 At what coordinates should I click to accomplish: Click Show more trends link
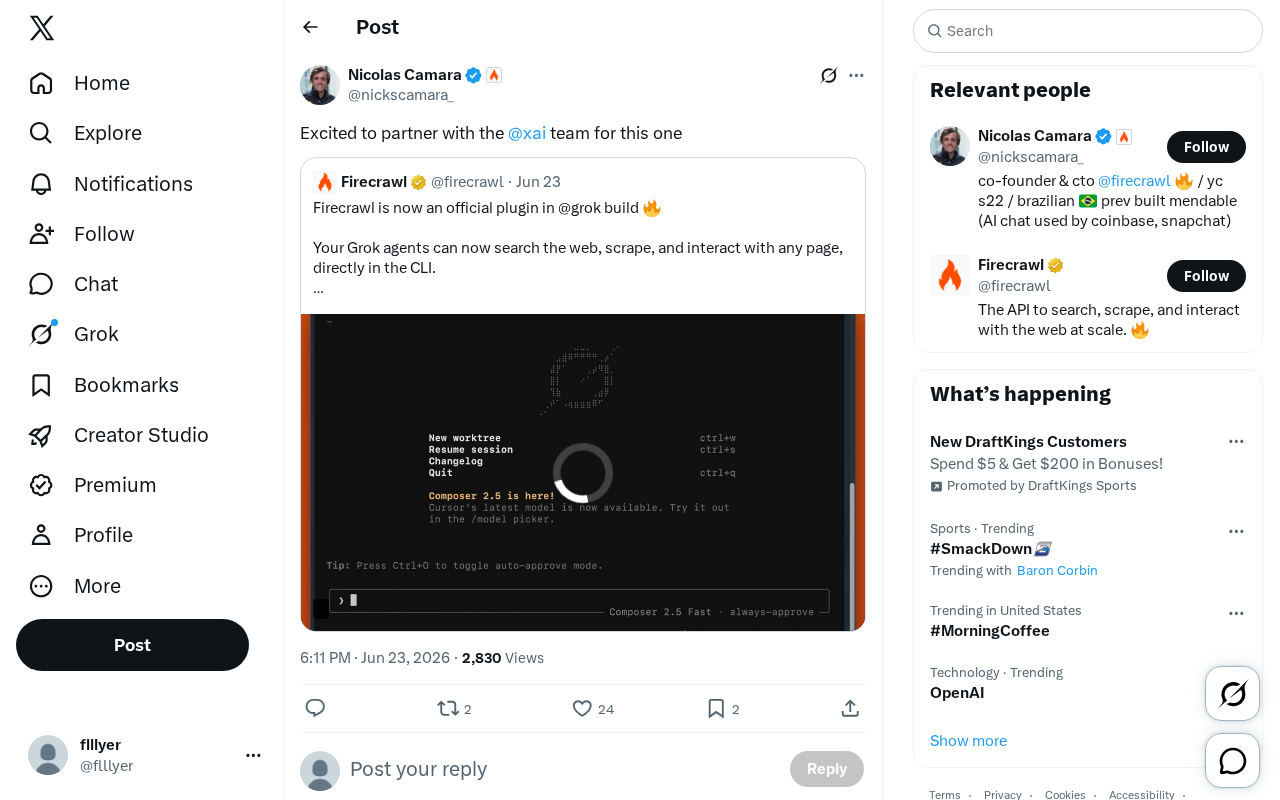[x=968, y=741]
